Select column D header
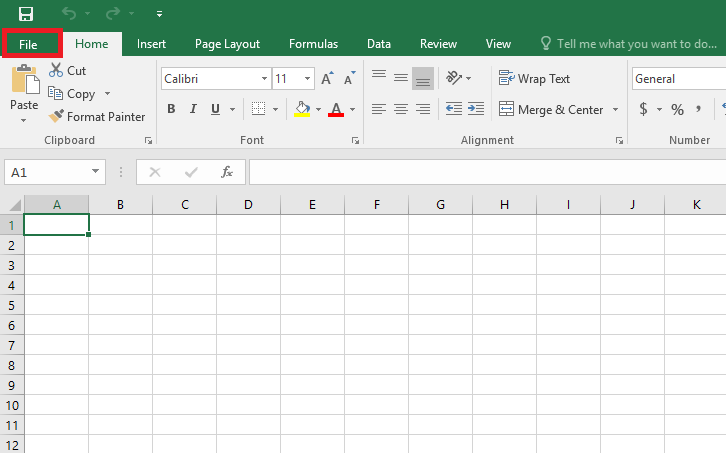The width and height of the screenshot is (726, 453). [248, 205]
